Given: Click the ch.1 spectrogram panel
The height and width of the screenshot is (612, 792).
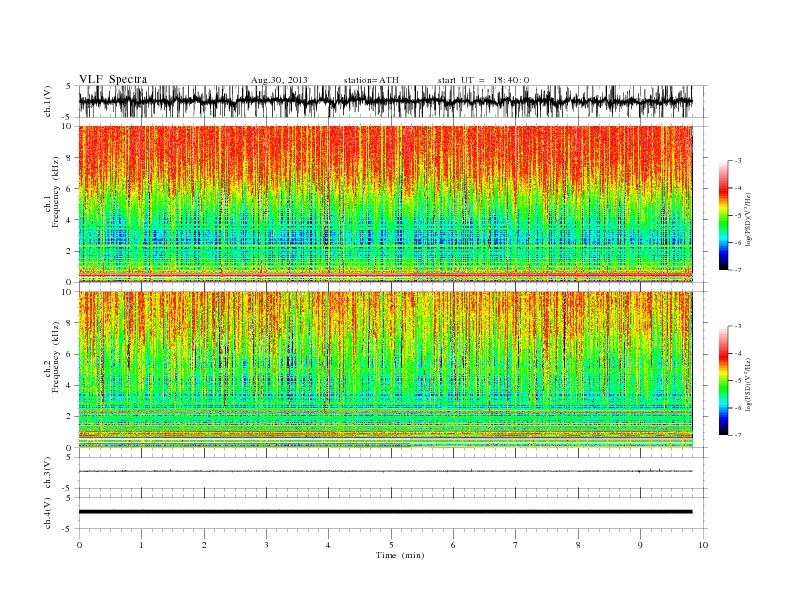Looking at the screenshot, I should (x=385, y=204).
